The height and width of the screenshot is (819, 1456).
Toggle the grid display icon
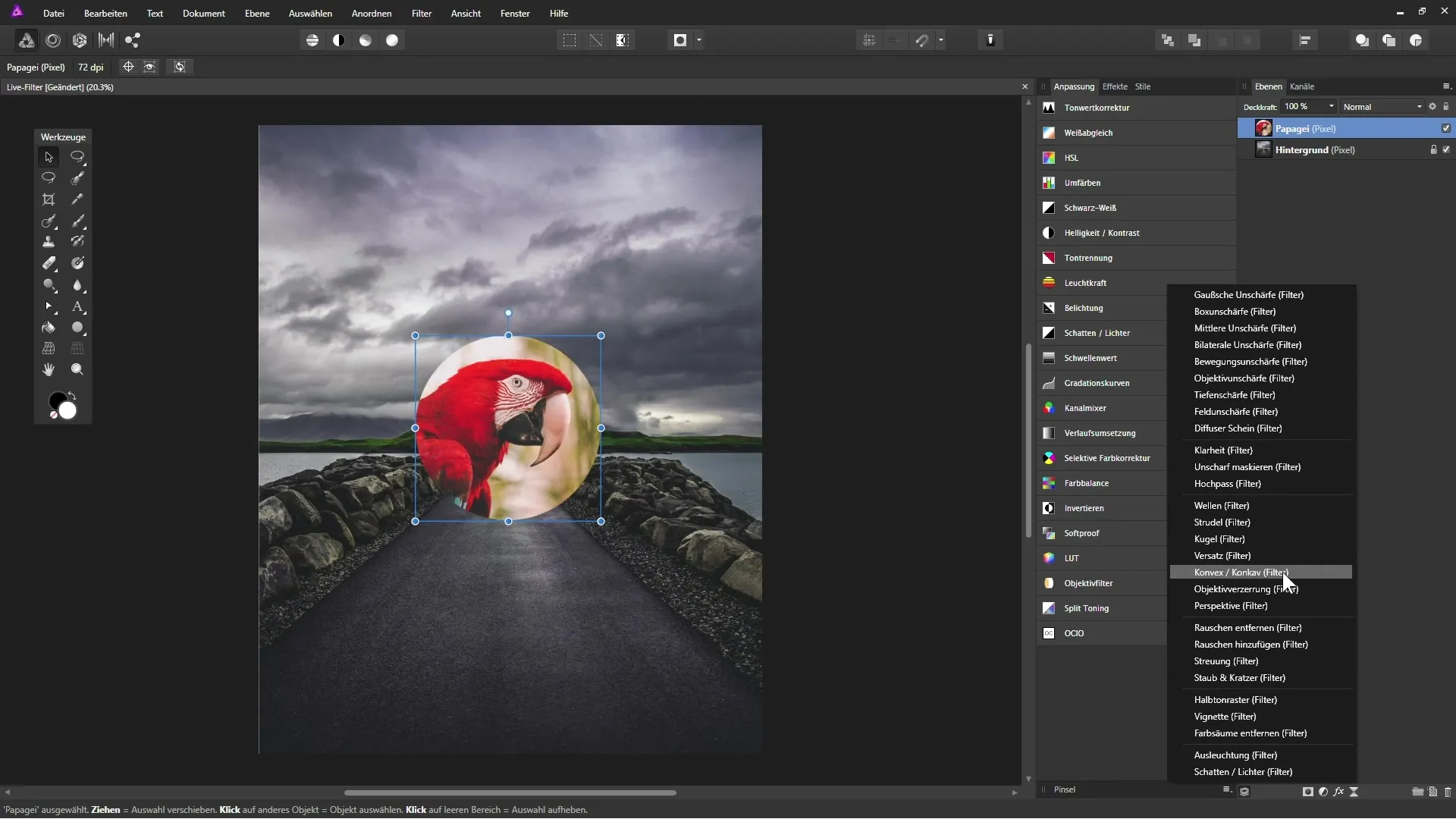869,40
